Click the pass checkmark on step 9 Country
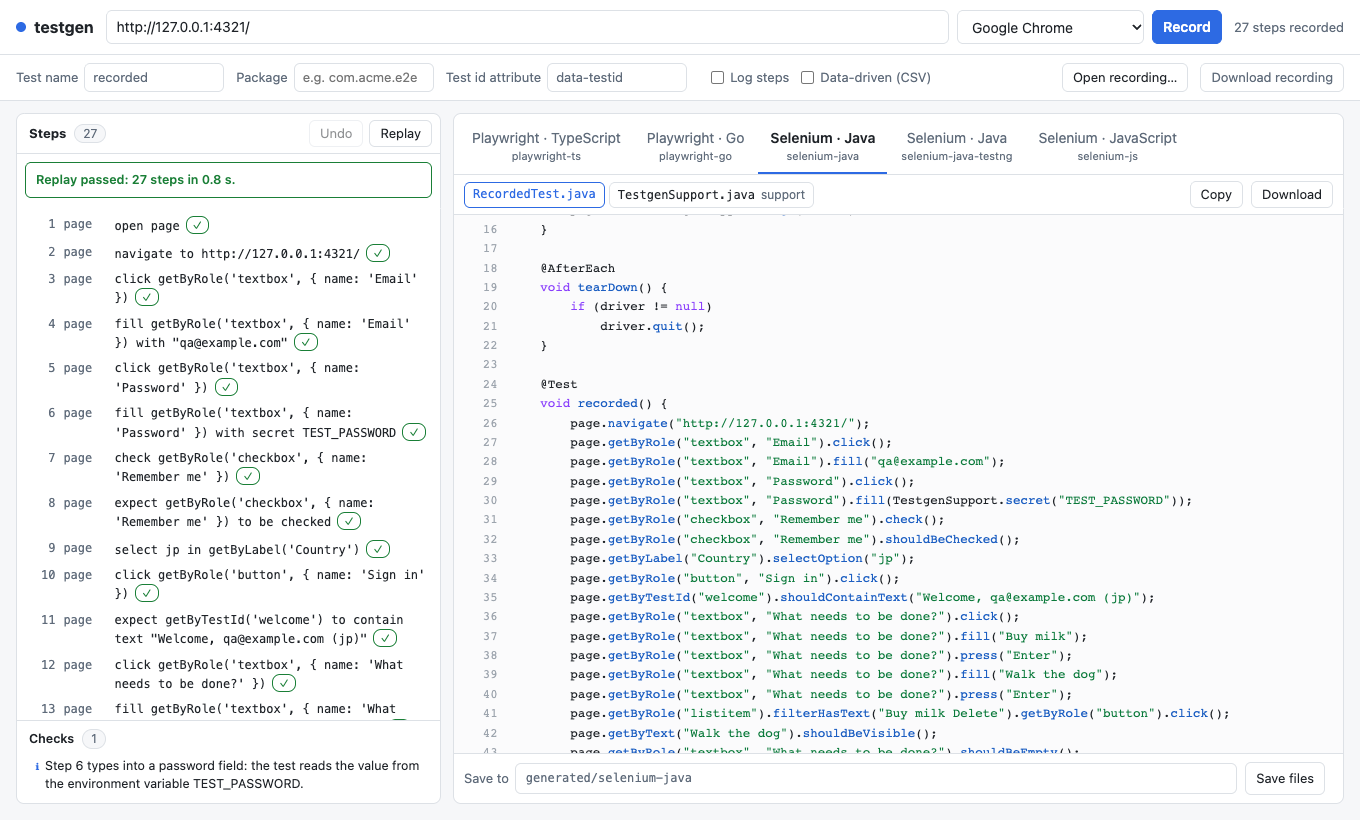This screenshot has height=820, width=1360. [378, 549]
